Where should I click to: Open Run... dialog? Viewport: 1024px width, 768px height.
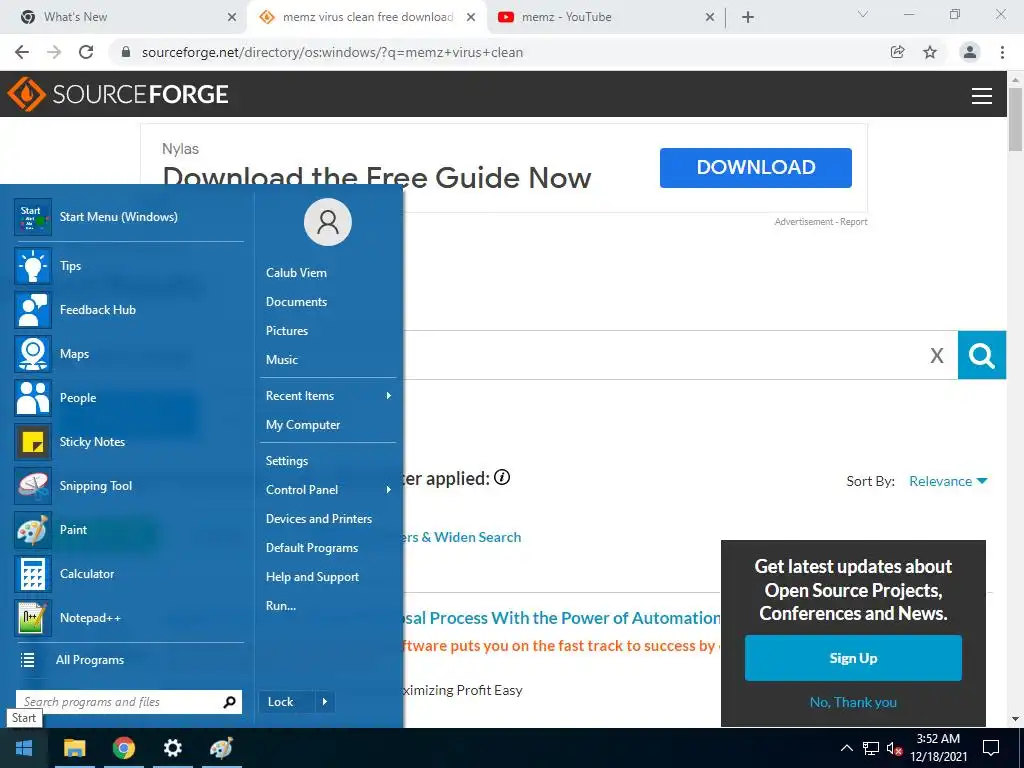[281, 605]
